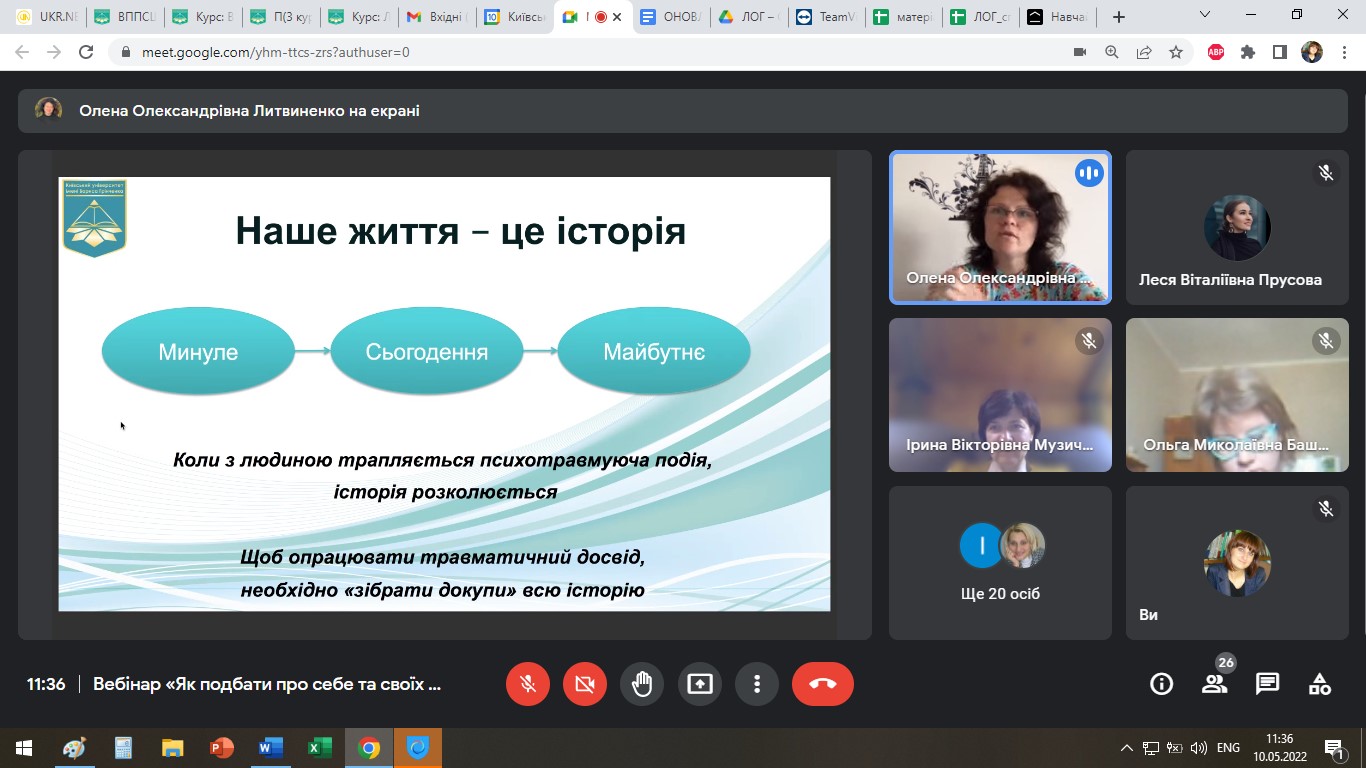Click the 'Ще 20 осіб' participants tile

pos(1000,562)
